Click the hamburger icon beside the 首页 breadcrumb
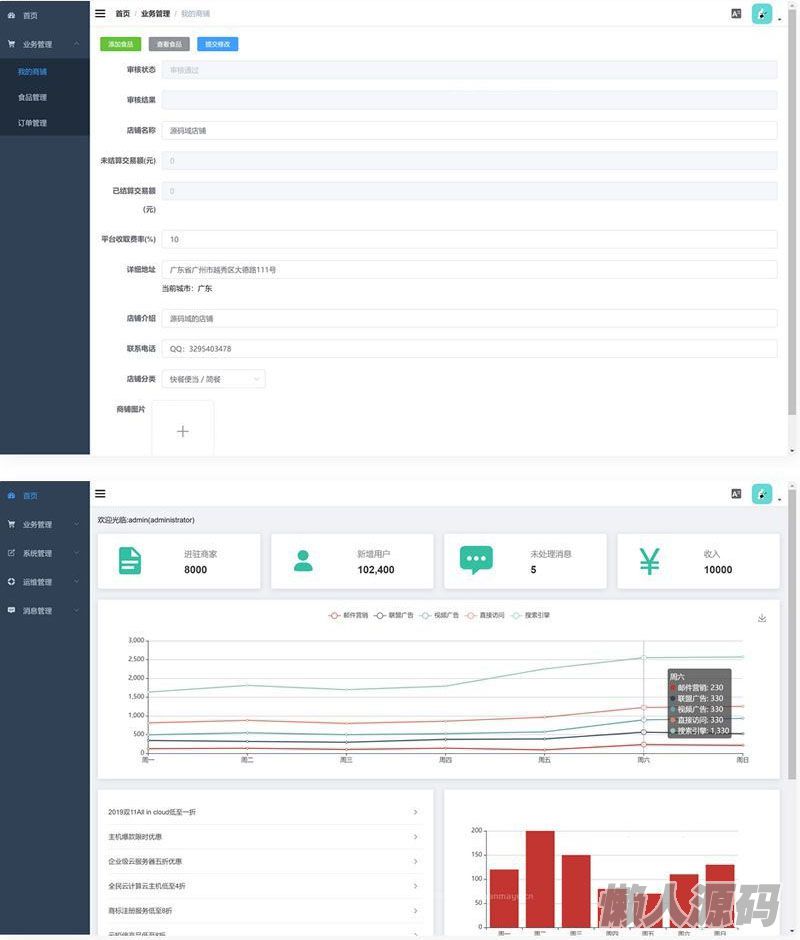The width and height of the screenshot is (800, 940). coord(100,14)
